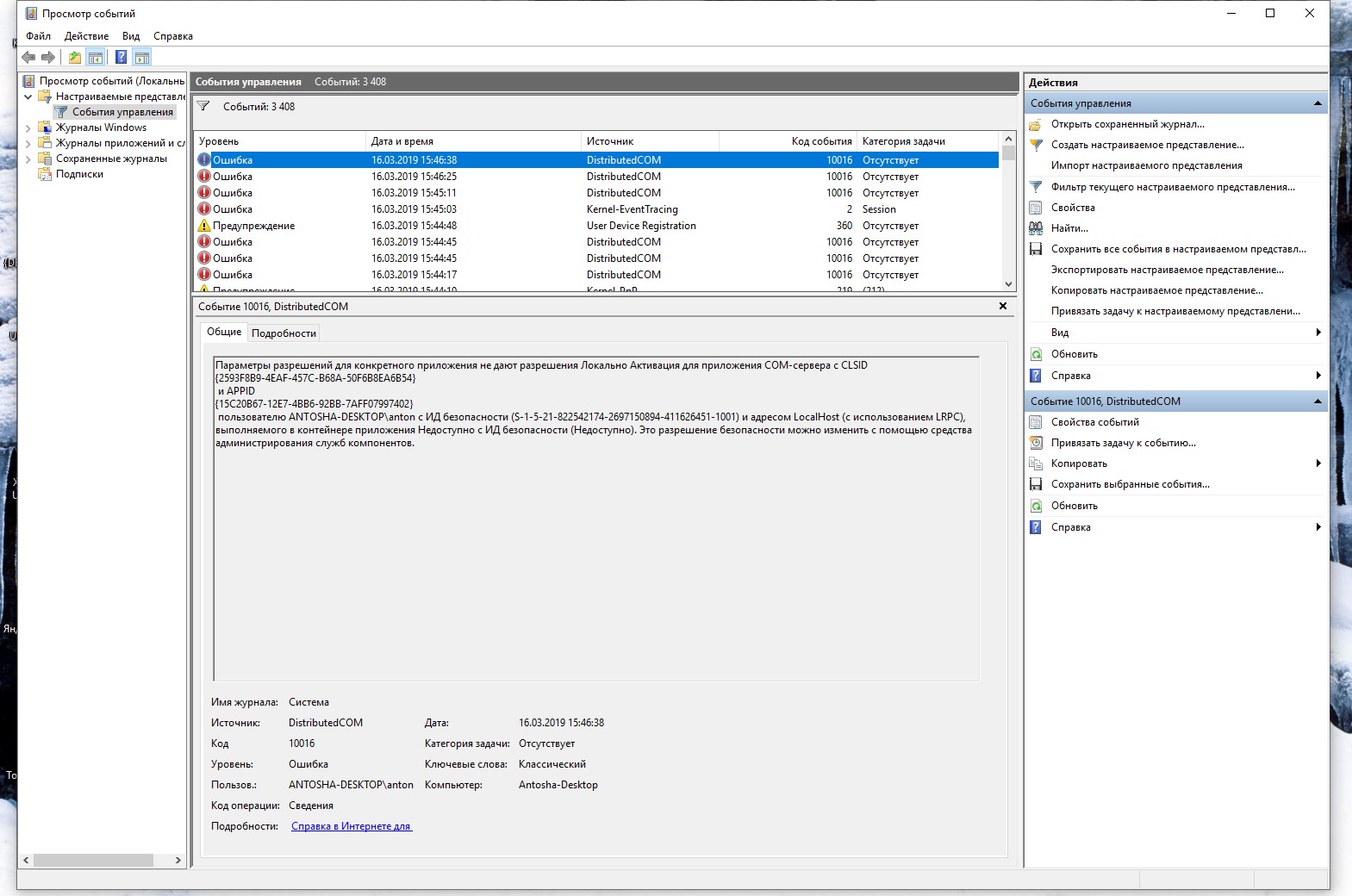This screenshot has width=1352, height=896.
Task: Collapse 'Настраиваемые представления' tree node
Action: [x=28, y=96]
